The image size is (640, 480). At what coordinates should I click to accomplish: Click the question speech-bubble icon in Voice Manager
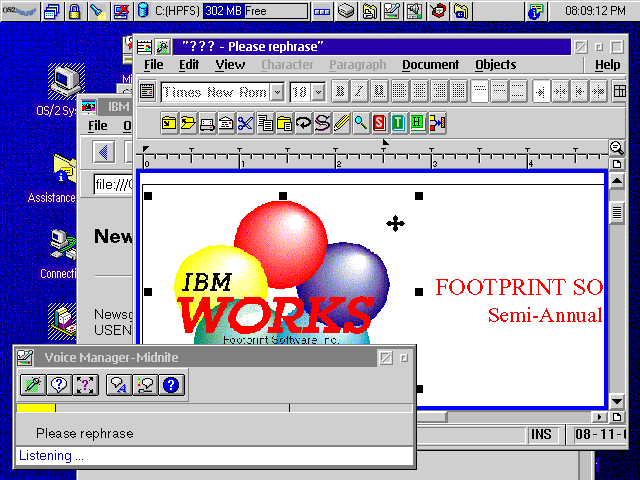pos(59,384)
